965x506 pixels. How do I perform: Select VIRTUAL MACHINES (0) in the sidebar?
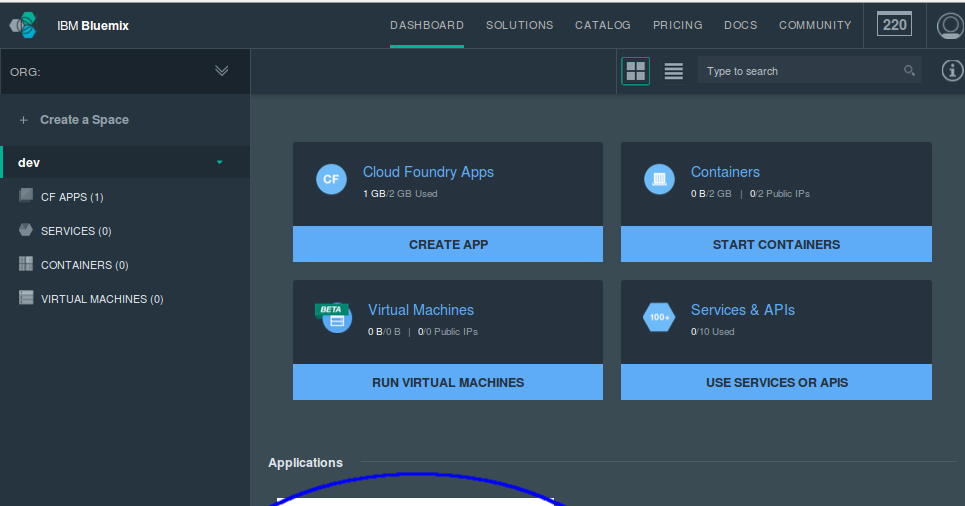tap(102, 299)
